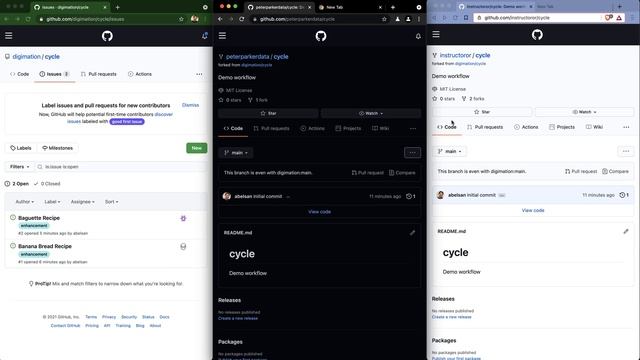Image resolution: width=640 pixels, height=360 pixels.
Task: Open notifications bell in middle peterparkerdata window
Action: click(418, 36)
